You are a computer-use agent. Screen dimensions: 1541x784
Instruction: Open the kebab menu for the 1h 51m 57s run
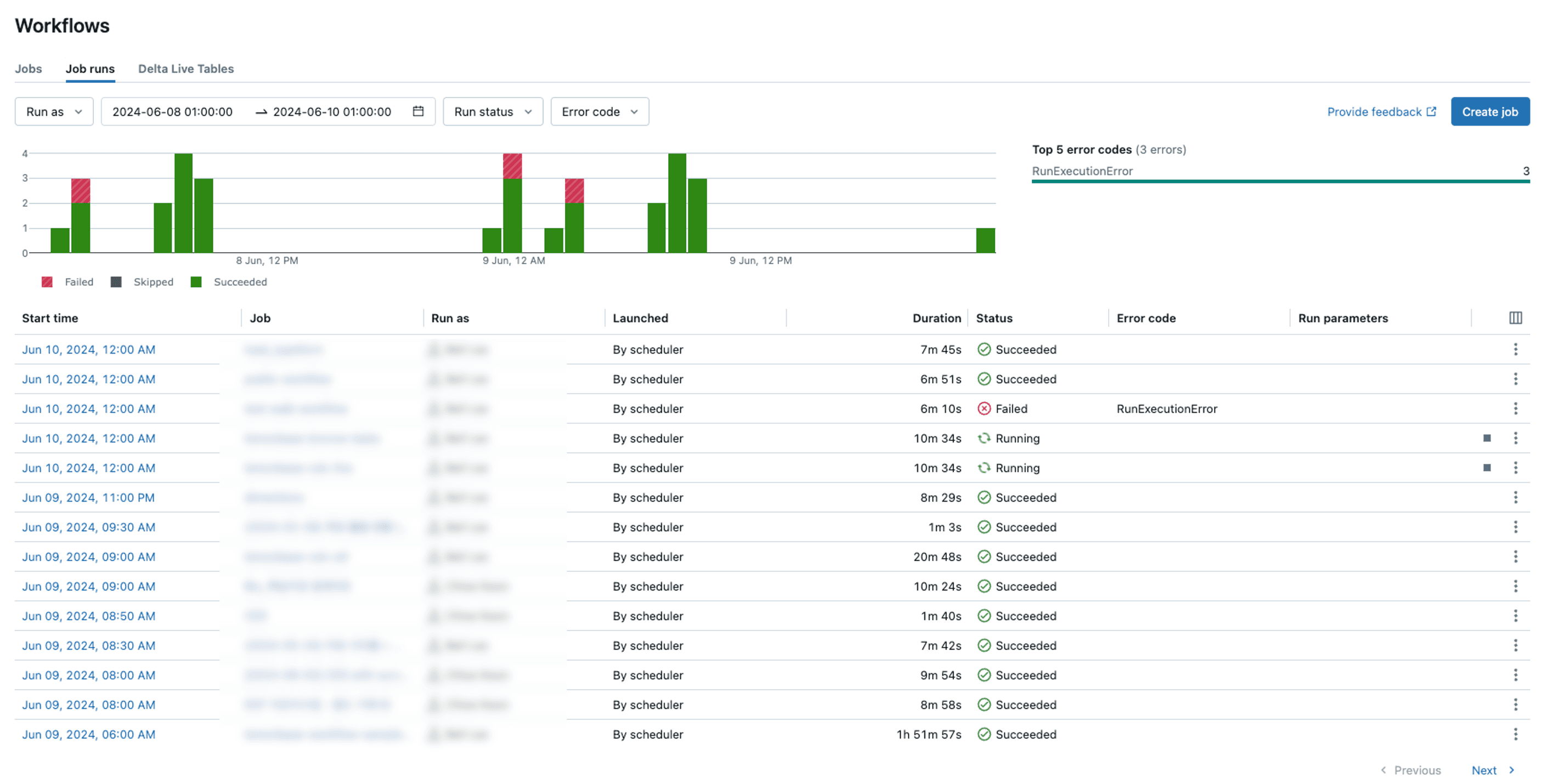click(x=1515, y=734)
